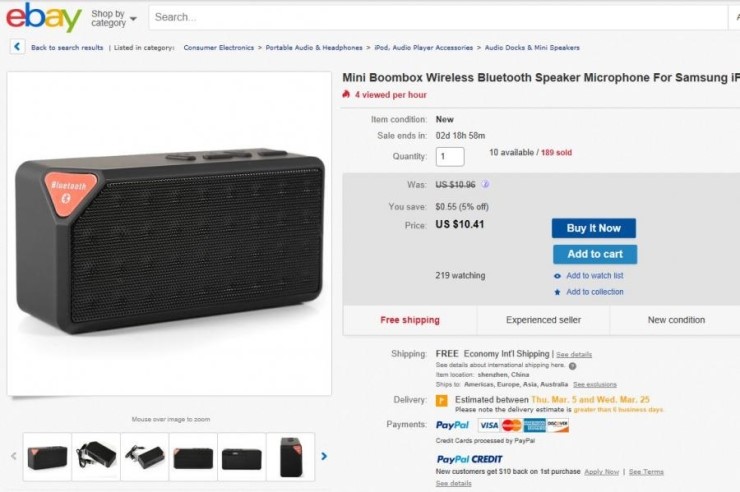Click the back arrow beside search results
This screenshot has width=740, height=492.
18,47
